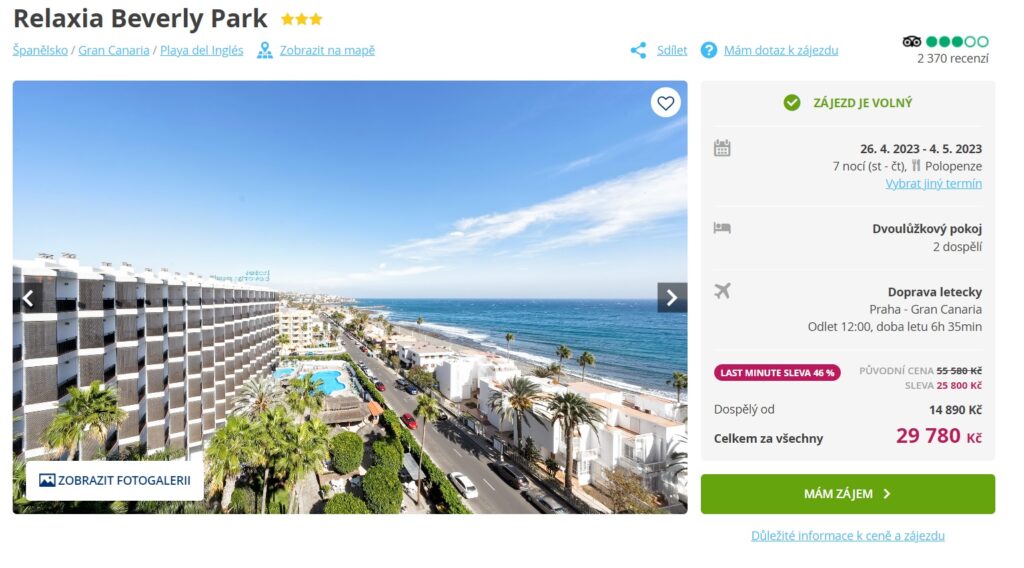Click the airplane transport icon

(x=722, y=291)
